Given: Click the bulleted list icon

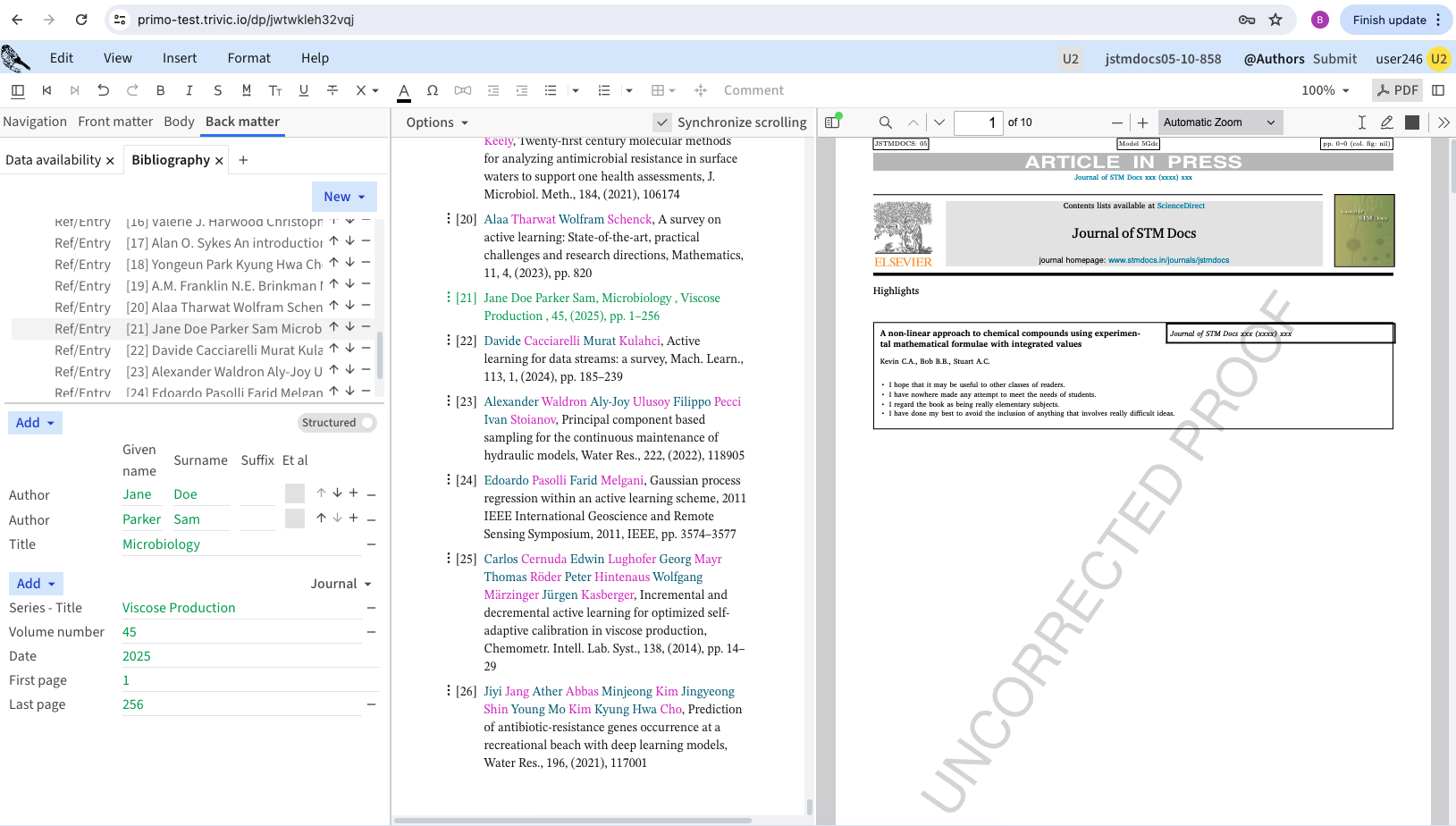Looking at the screenshot, I should pos(551,90).
